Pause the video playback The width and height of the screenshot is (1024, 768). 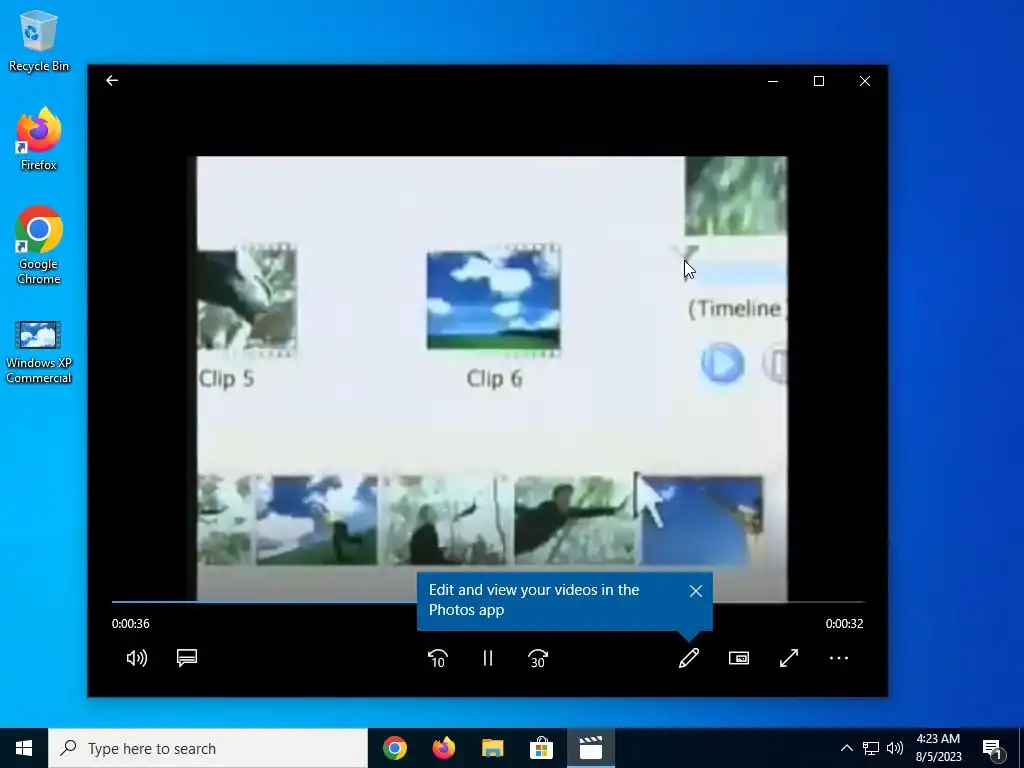[x=488, y=658]
